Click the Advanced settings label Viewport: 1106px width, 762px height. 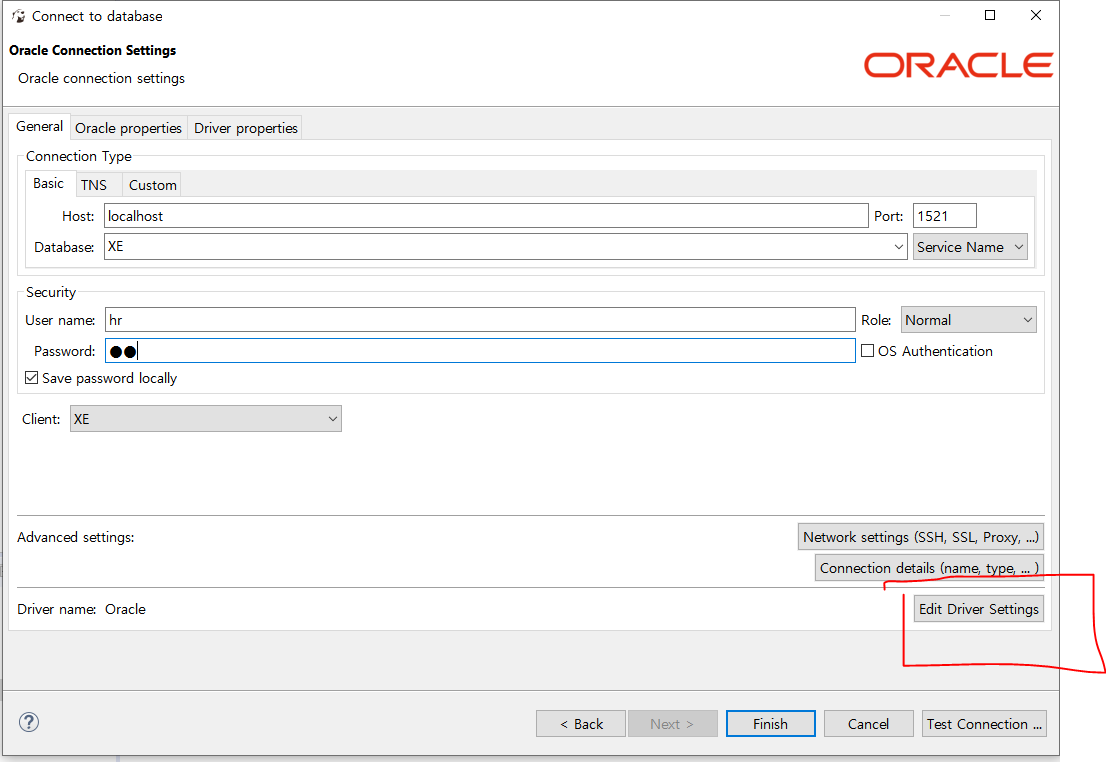click(x=75, y=537)
